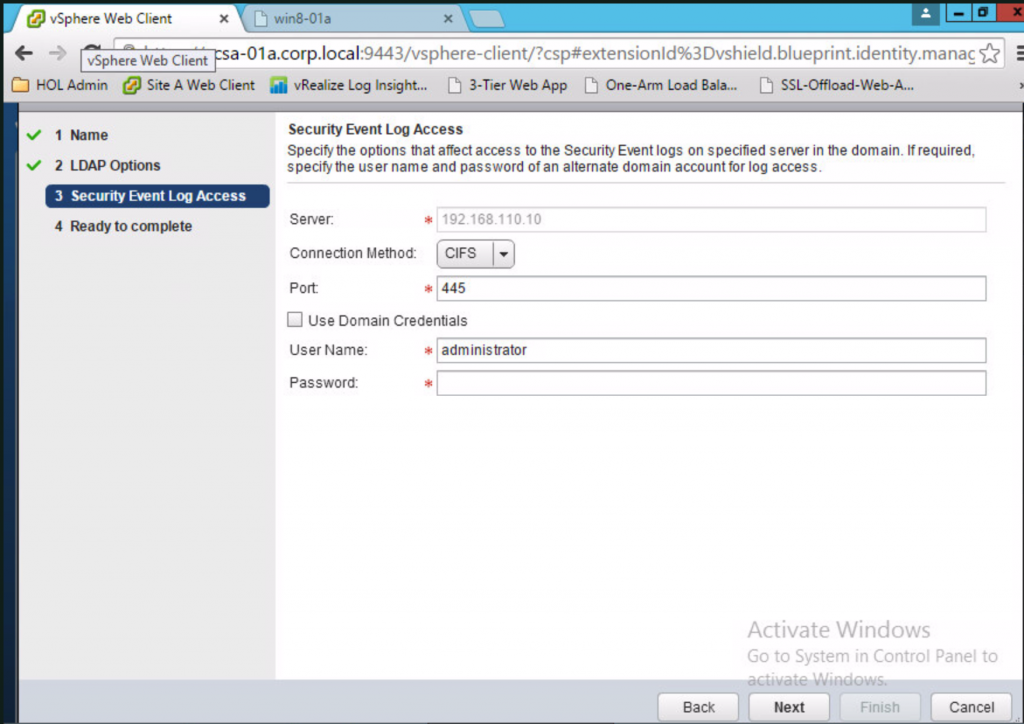This screenshot has width=1024, height=724.
Task: Open the vRealize Log Insight bookmark
Action: [349, 85]
